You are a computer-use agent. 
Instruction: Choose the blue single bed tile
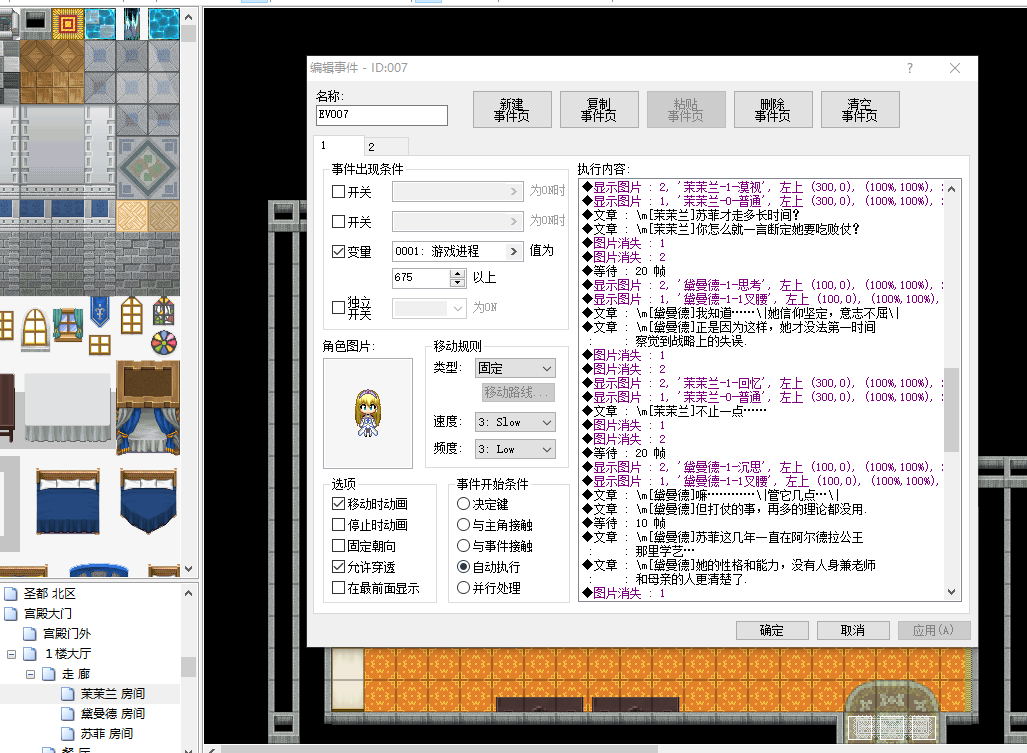click(x=68, y=502)
